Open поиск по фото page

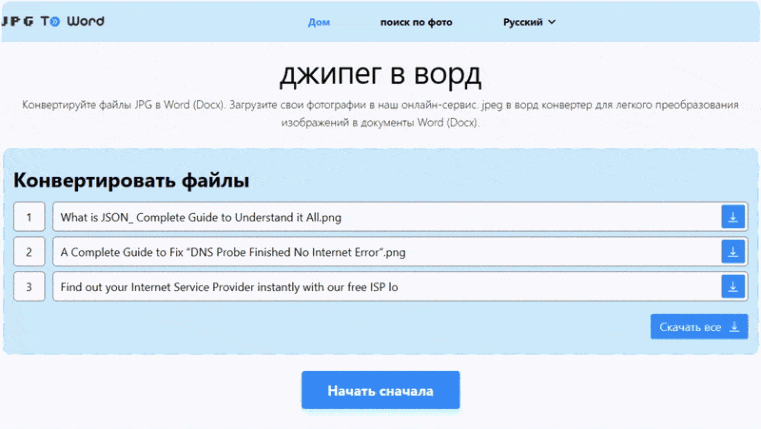tap(416, 22)
